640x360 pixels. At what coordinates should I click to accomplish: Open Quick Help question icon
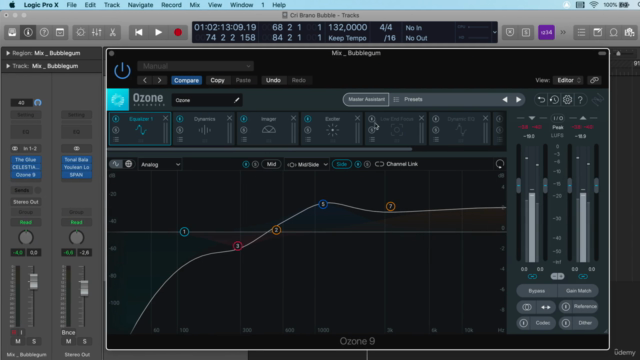tap(44, 32)
